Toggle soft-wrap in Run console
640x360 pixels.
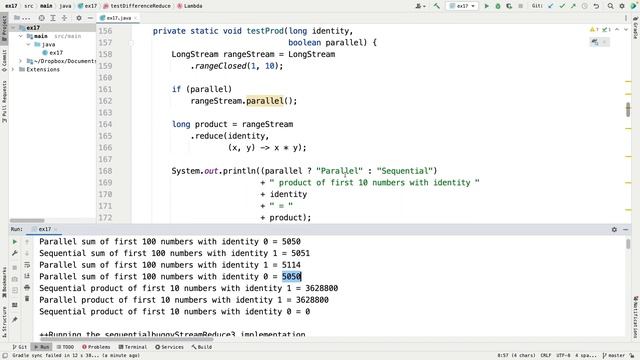[27, 265]
